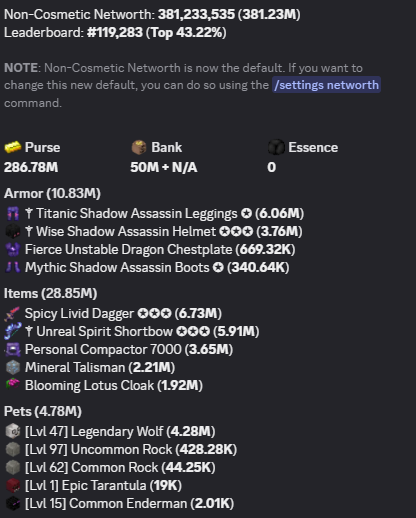Click the Spicy Livid Dagger icon

pyautogui.click(x=13, y=313)
